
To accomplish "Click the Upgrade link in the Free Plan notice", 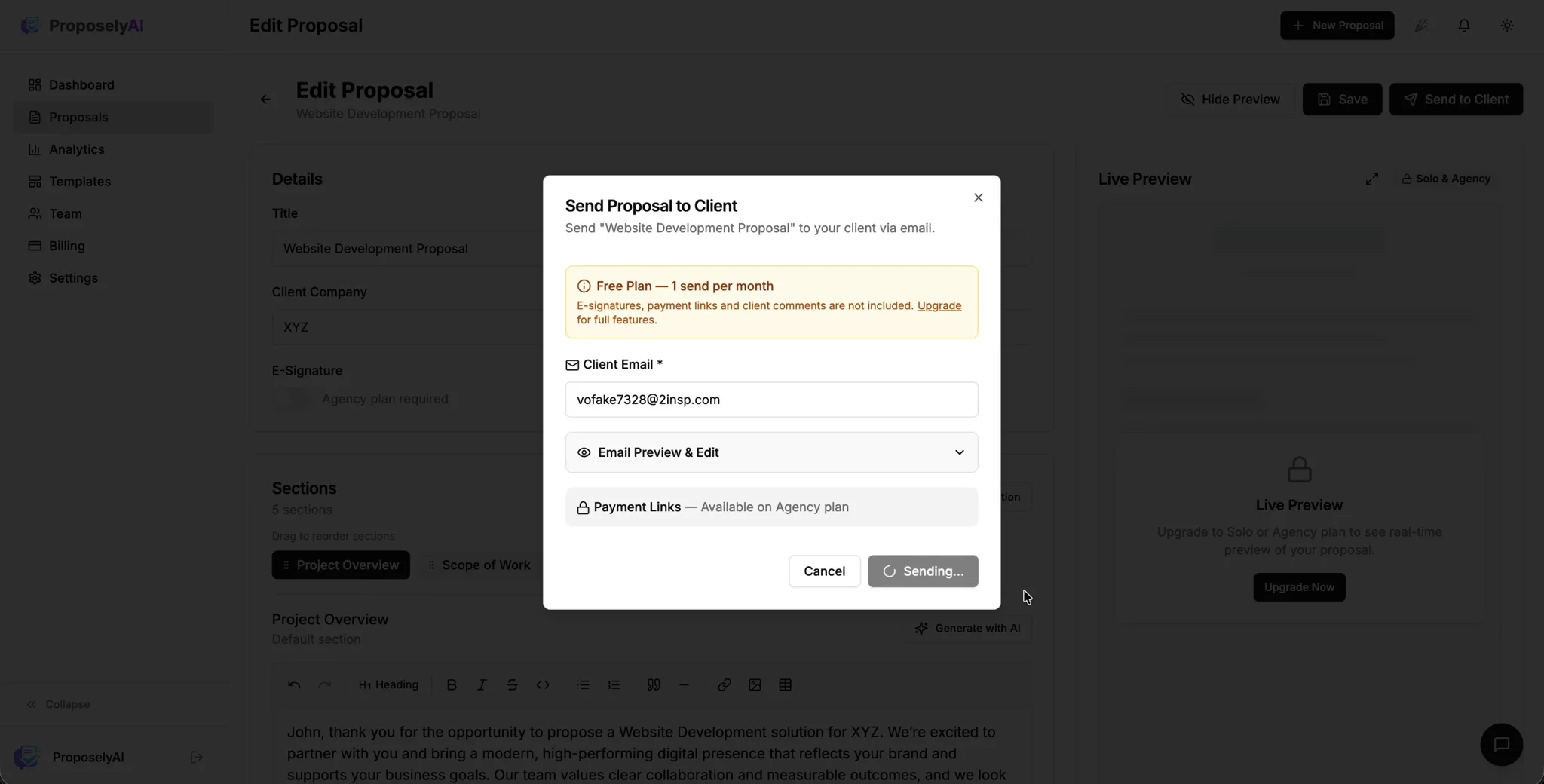I will pos(939,305).
